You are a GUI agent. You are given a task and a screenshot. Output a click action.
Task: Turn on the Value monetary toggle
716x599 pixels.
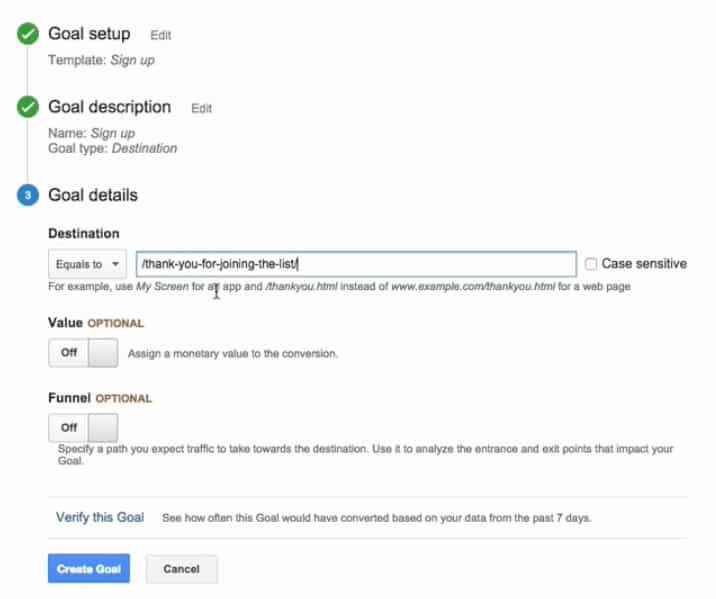[x=83, y=353]
